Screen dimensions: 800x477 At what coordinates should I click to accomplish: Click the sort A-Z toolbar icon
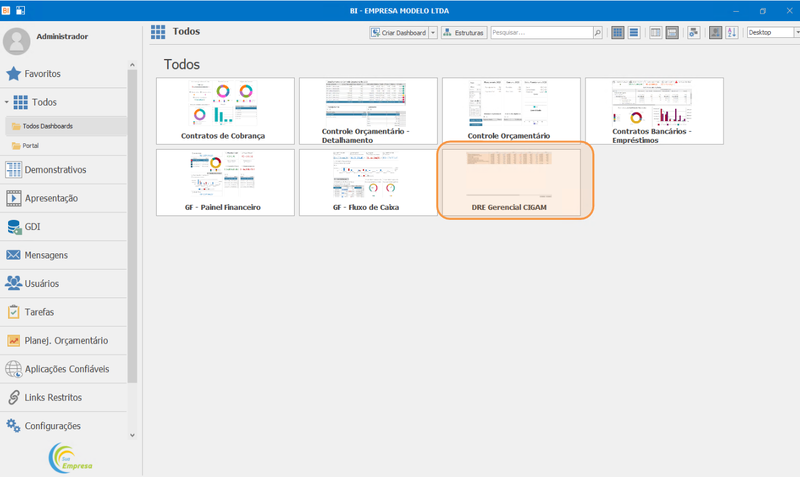pyautogui.click(x=732, y=33)
